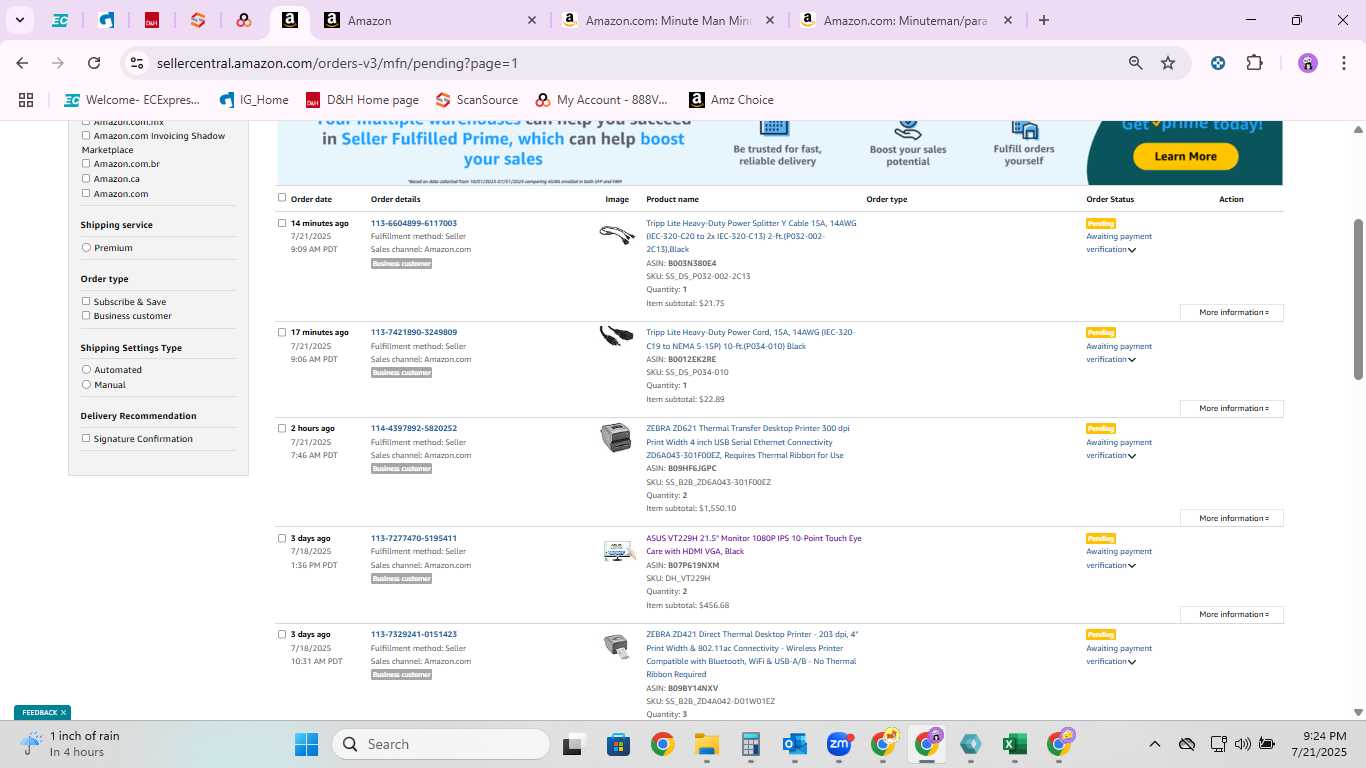Open the ZEBRA ZD421 printer product link

click(752, 654)
